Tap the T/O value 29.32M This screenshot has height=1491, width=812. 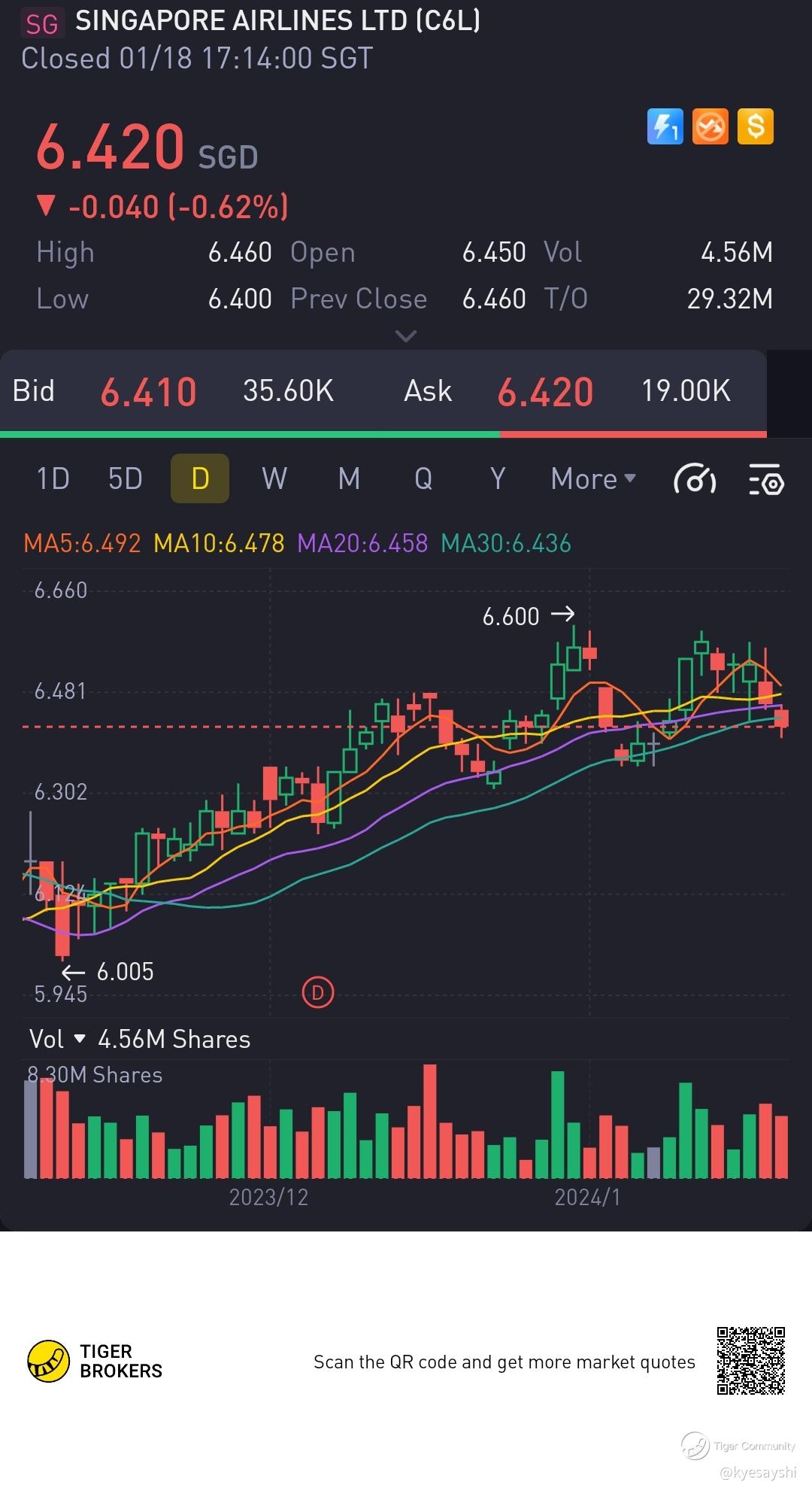click(x=730, y=299)
